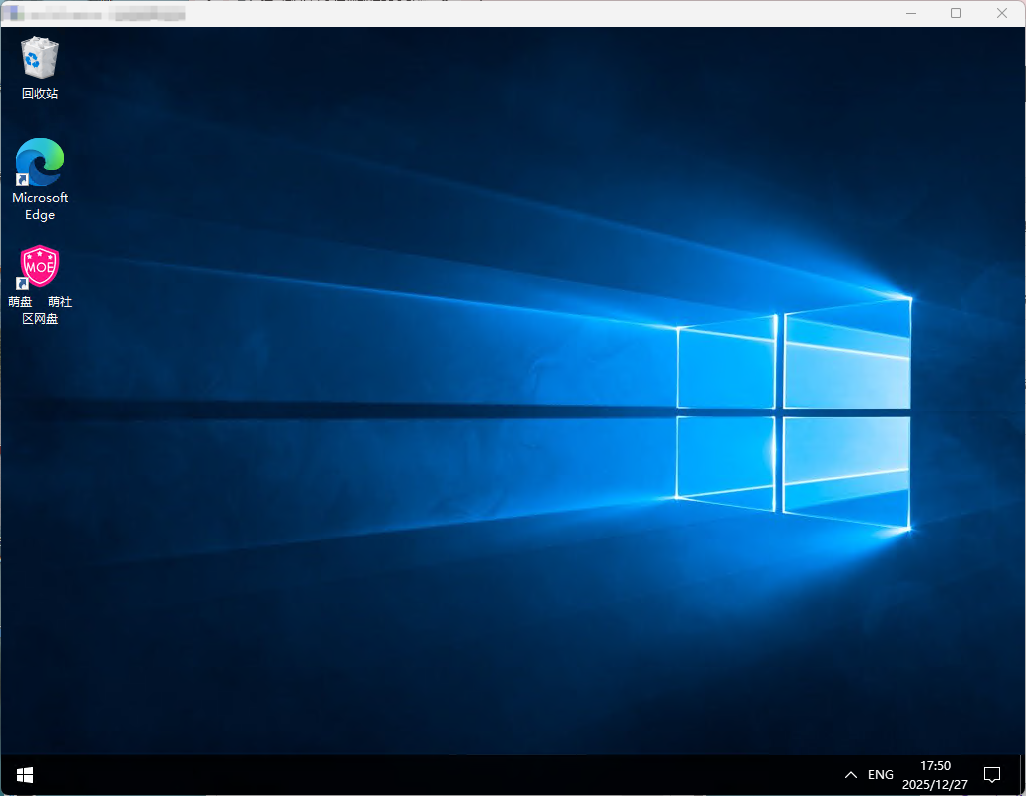Maximize the remote desktop window
The image size is (1026, 796).
[956, 13]
